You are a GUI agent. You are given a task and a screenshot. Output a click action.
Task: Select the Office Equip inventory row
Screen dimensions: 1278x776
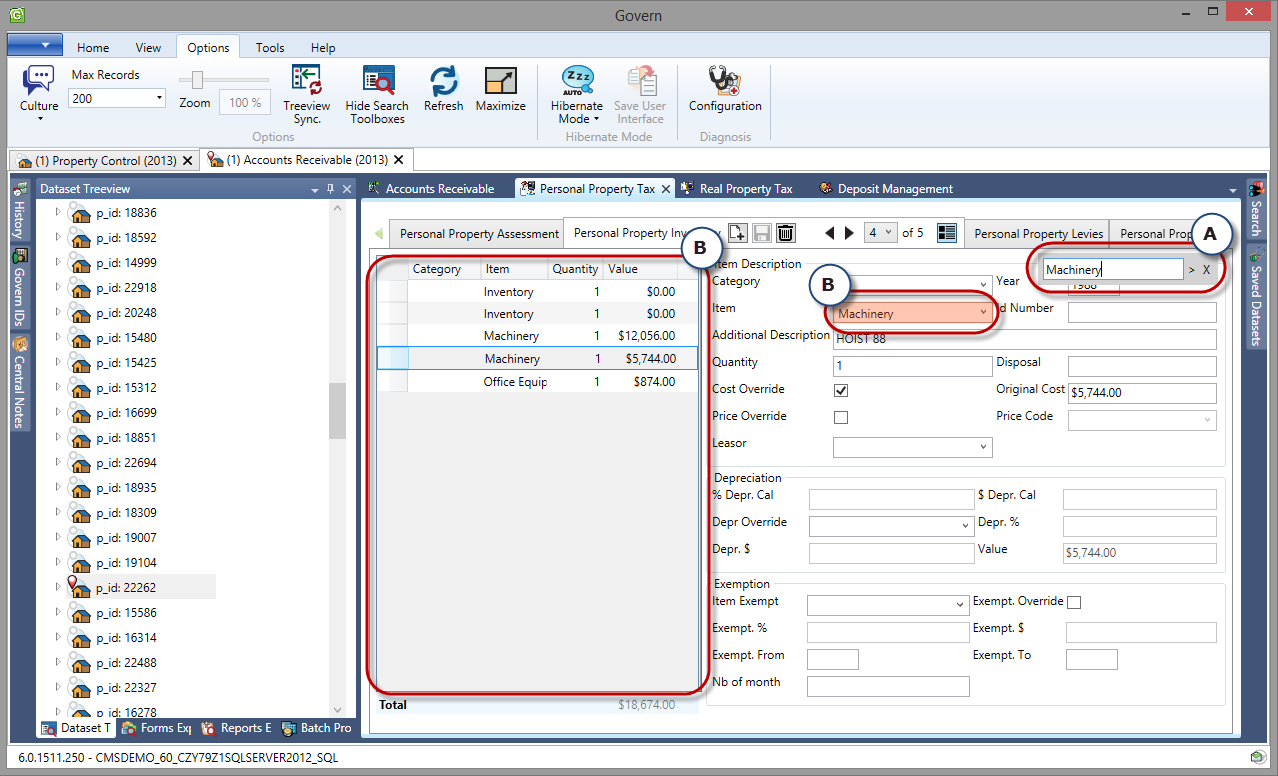point(514,382)
